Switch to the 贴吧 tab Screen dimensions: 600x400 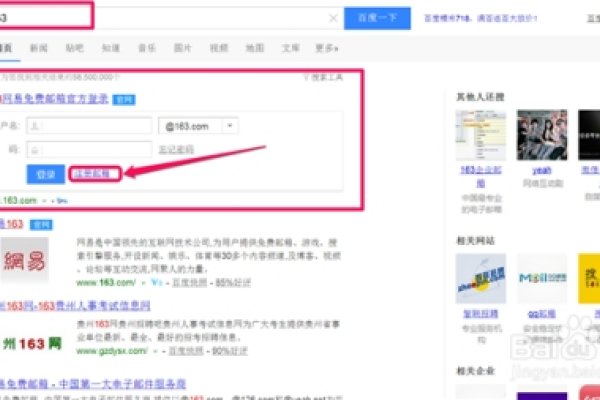pyautogui.click(x=75, y=48)
